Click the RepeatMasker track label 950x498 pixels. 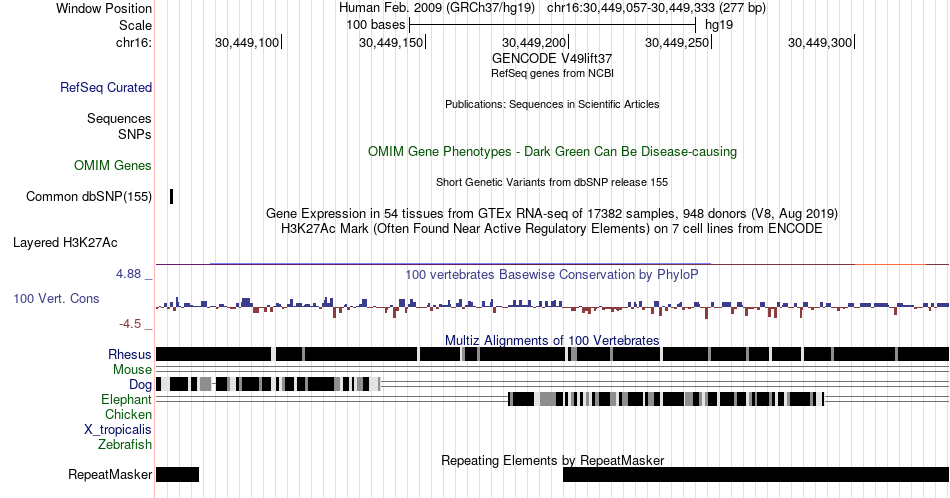[110, 474]
